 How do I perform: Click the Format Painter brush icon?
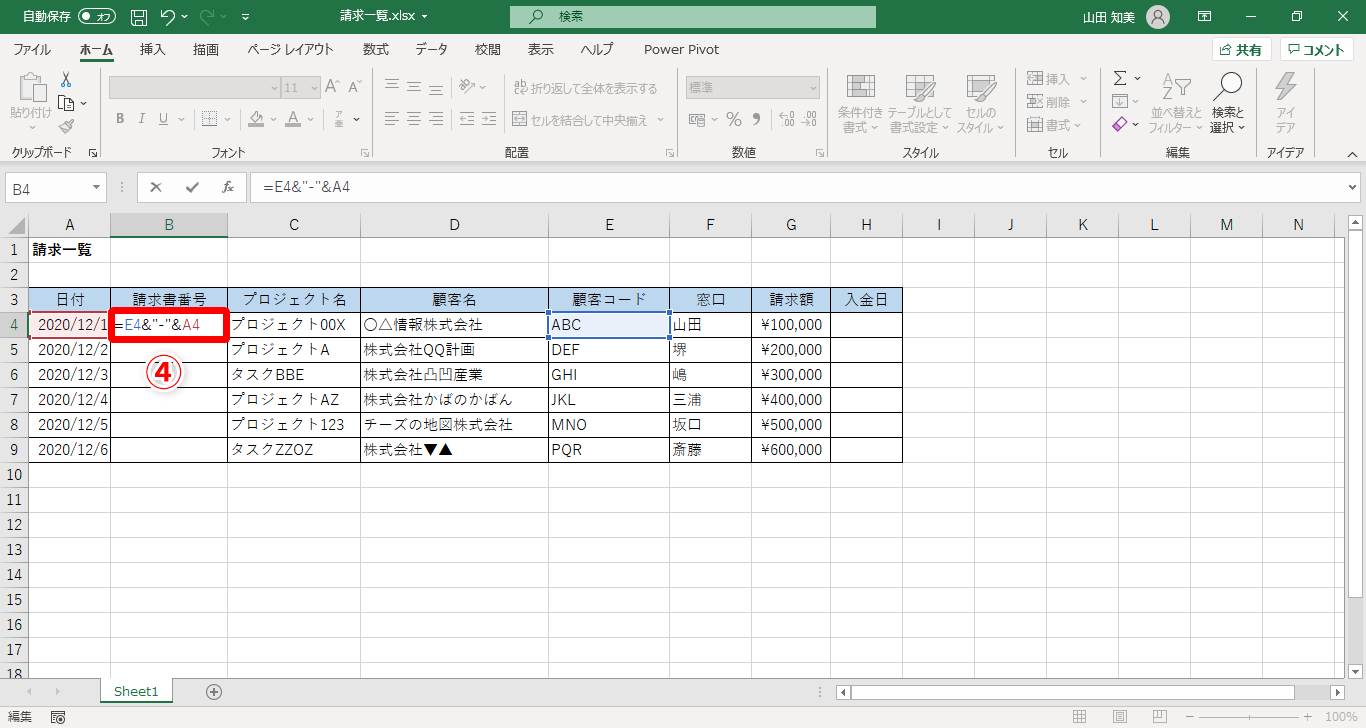point(66,127)
